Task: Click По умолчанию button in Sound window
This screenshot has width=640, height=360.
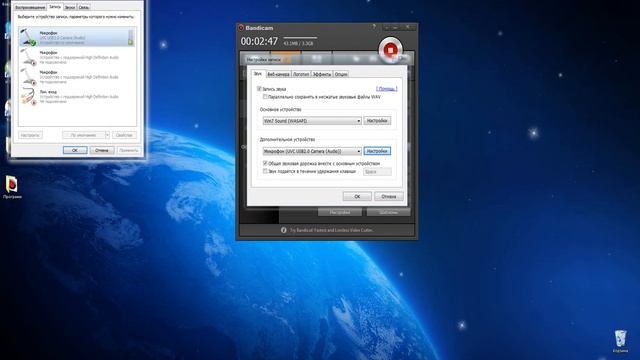Action: click(x=84, y=135)
